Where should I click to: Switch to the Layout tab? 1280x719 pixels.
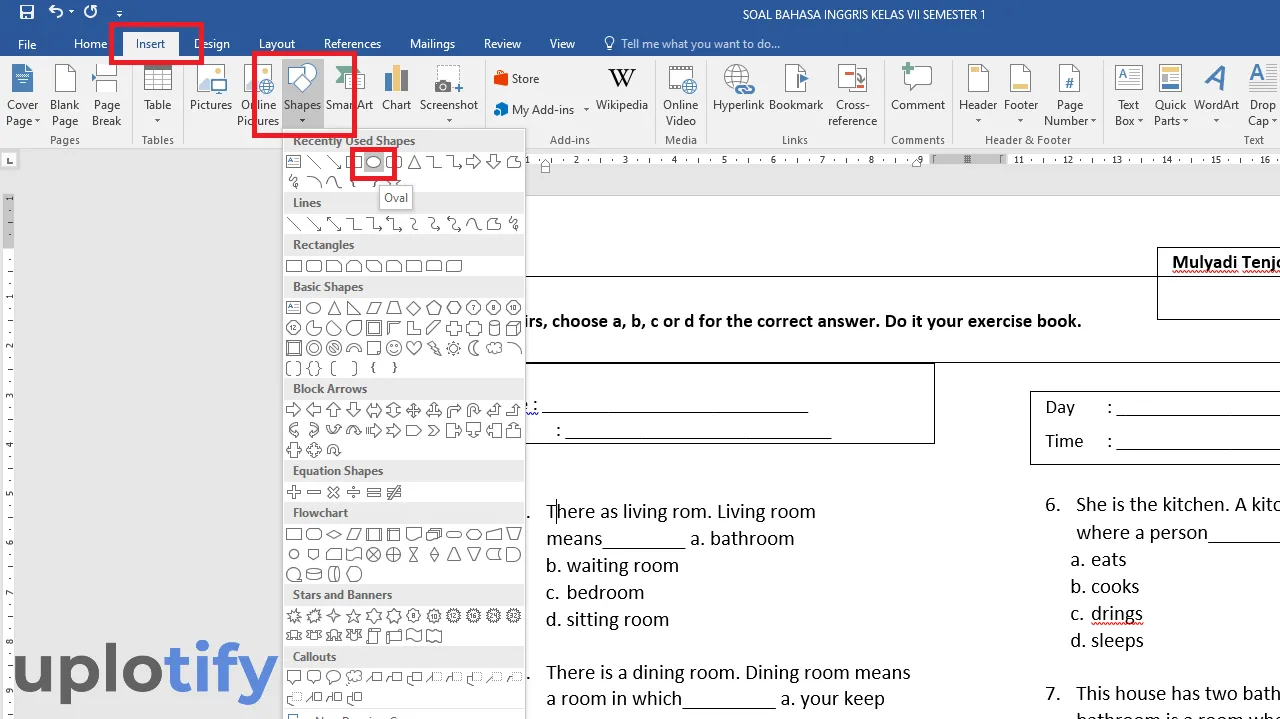click(277, 44)
